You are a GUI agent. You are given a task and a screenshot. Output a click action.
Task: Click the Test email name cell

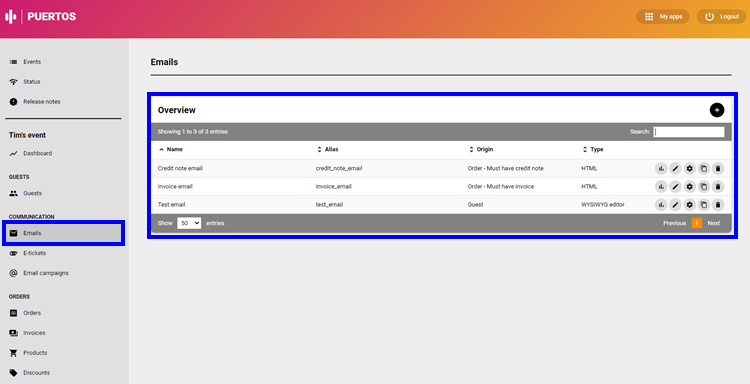[171, 205]
